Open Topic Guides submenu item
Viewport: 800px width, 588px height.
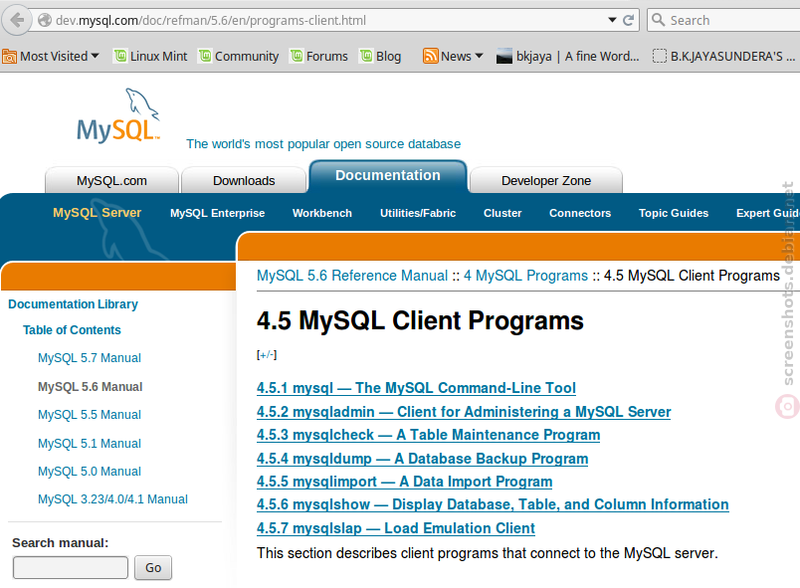(x=673, y=213)
